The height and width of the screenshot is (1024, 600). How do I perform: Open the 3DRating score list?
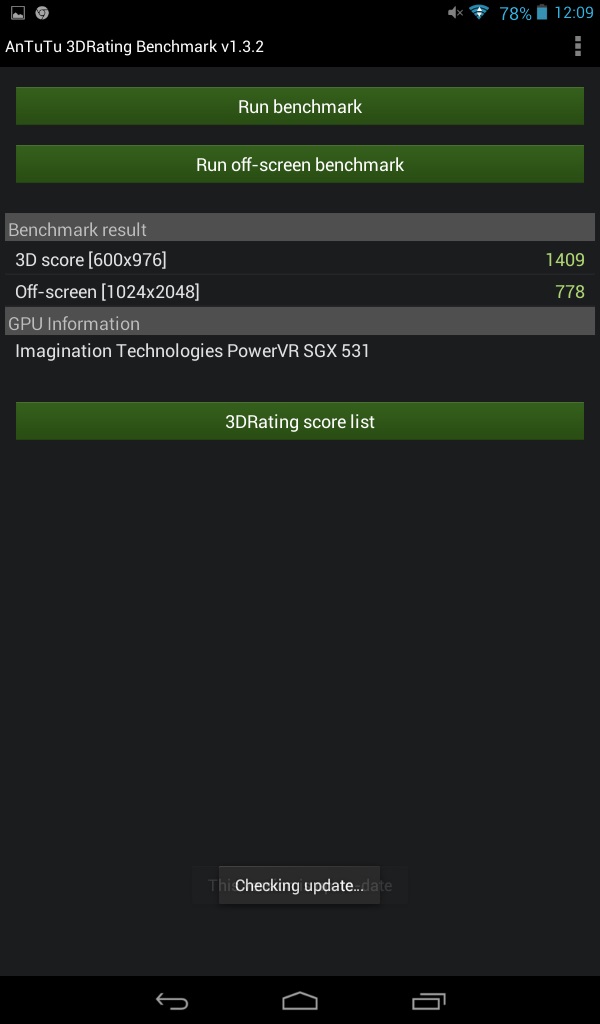click(x=300, y=421)
